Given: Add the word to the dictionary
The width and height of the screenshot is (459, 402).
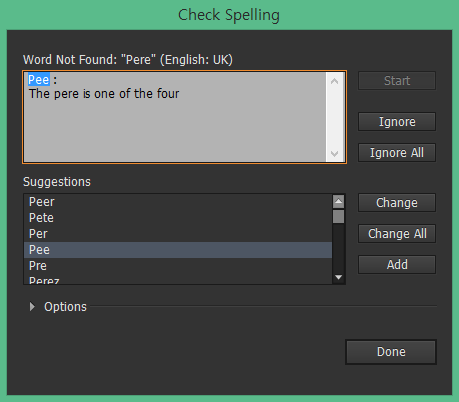Looking at the screenshot, I should pos(397,265).
